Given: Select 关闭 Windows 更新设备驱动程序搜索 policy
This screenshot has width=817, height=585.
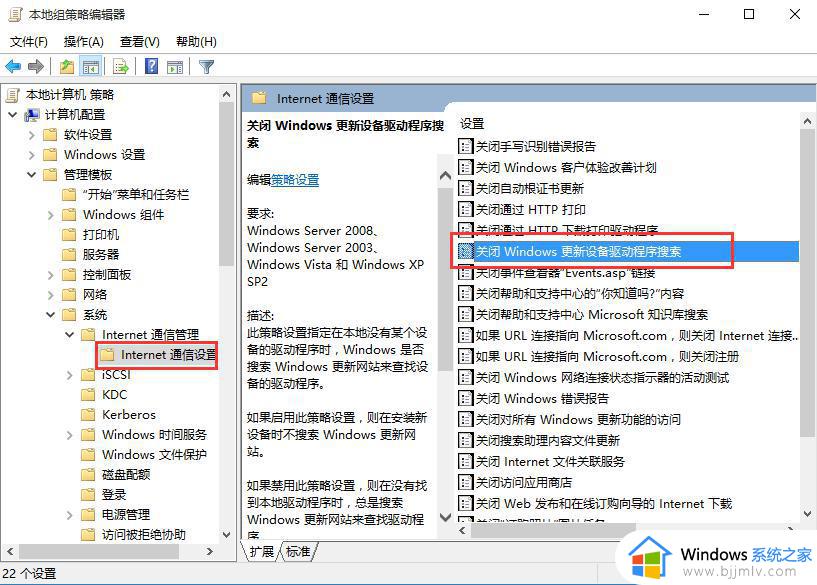Looking at the screenshot, I should pos(628,251).
